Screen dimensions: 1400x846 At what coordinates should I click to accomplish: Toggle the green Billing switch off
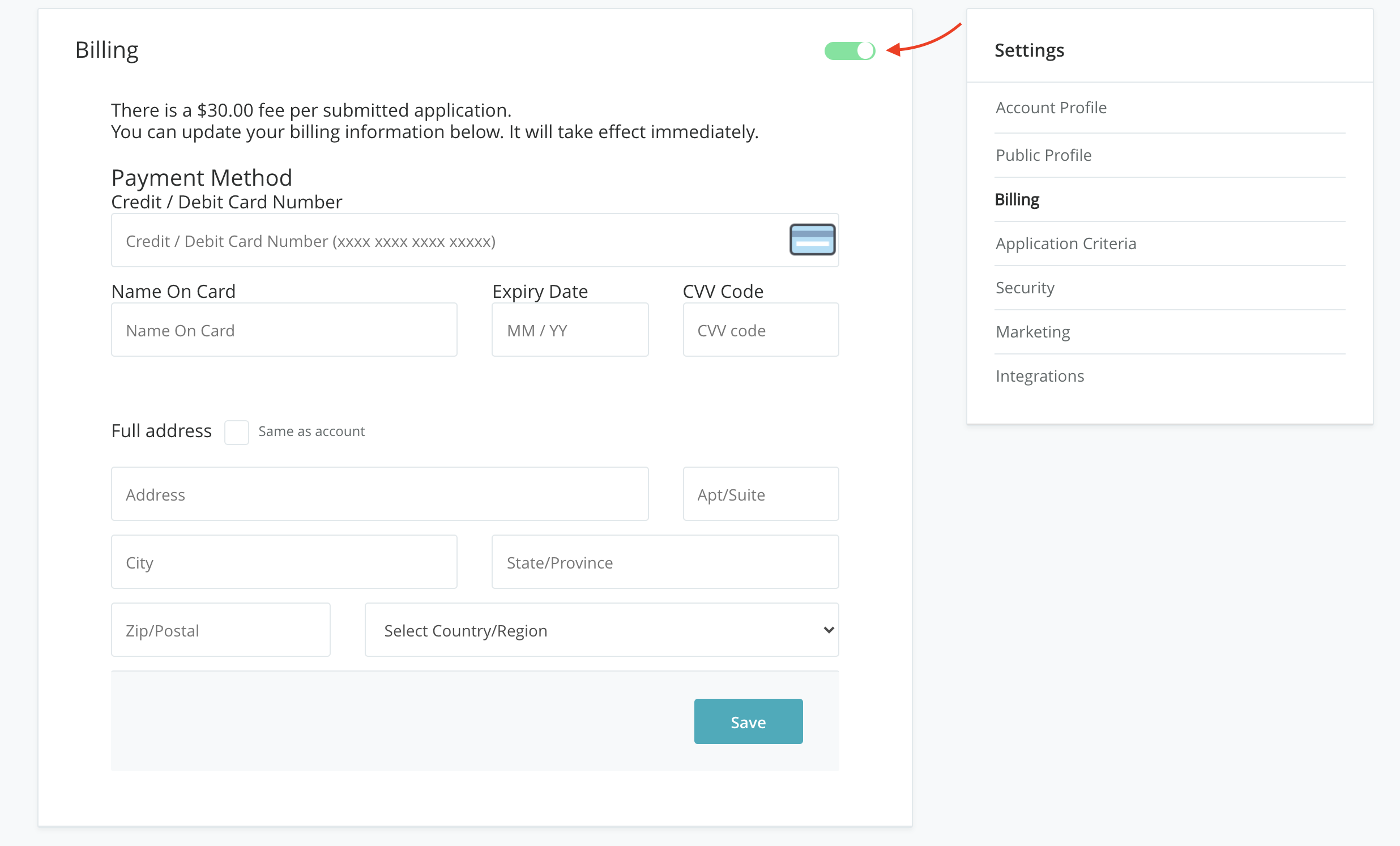pyautogui.click(x=850, y=51)
